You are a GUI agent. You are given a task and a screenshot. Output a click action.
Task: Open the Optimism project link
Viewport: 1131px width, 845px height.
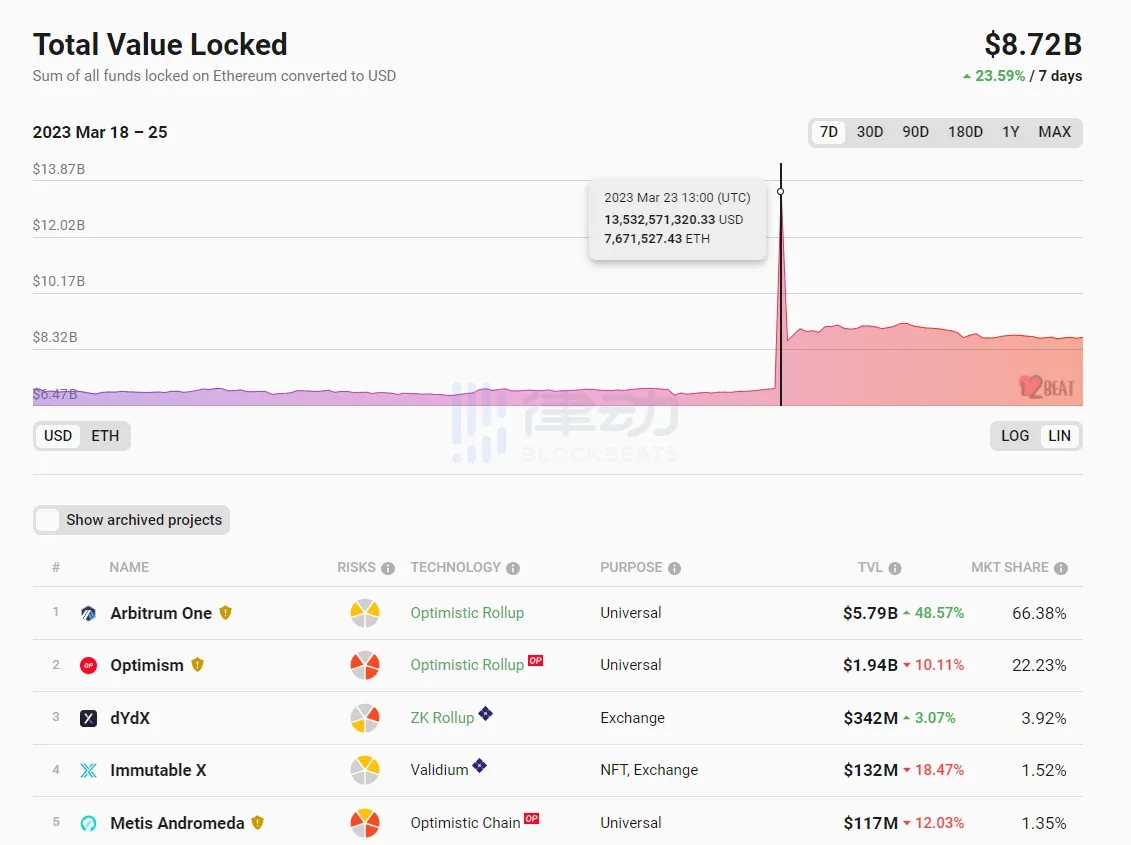click(147, 666)
